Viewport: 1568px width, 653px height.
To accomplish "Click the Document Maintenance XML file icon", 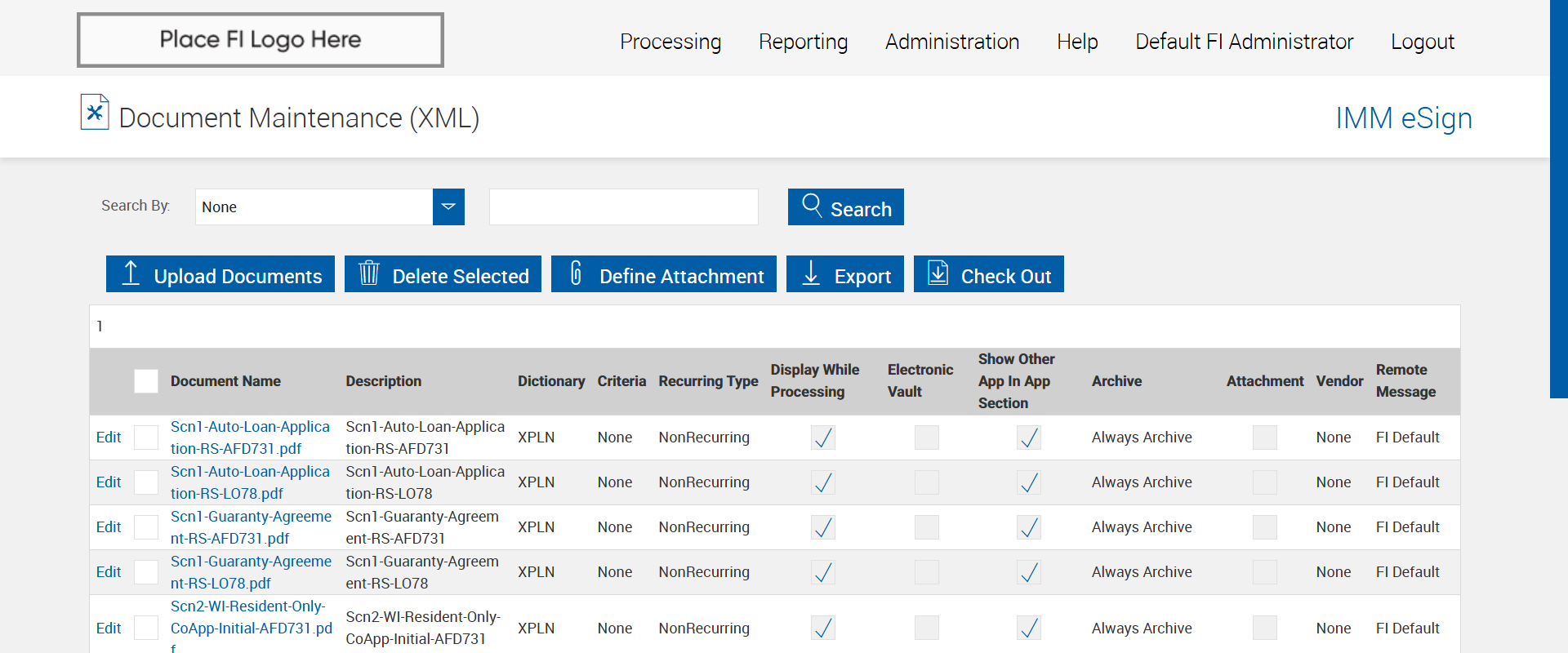I will pyautogui.click(x=95, y=113).
